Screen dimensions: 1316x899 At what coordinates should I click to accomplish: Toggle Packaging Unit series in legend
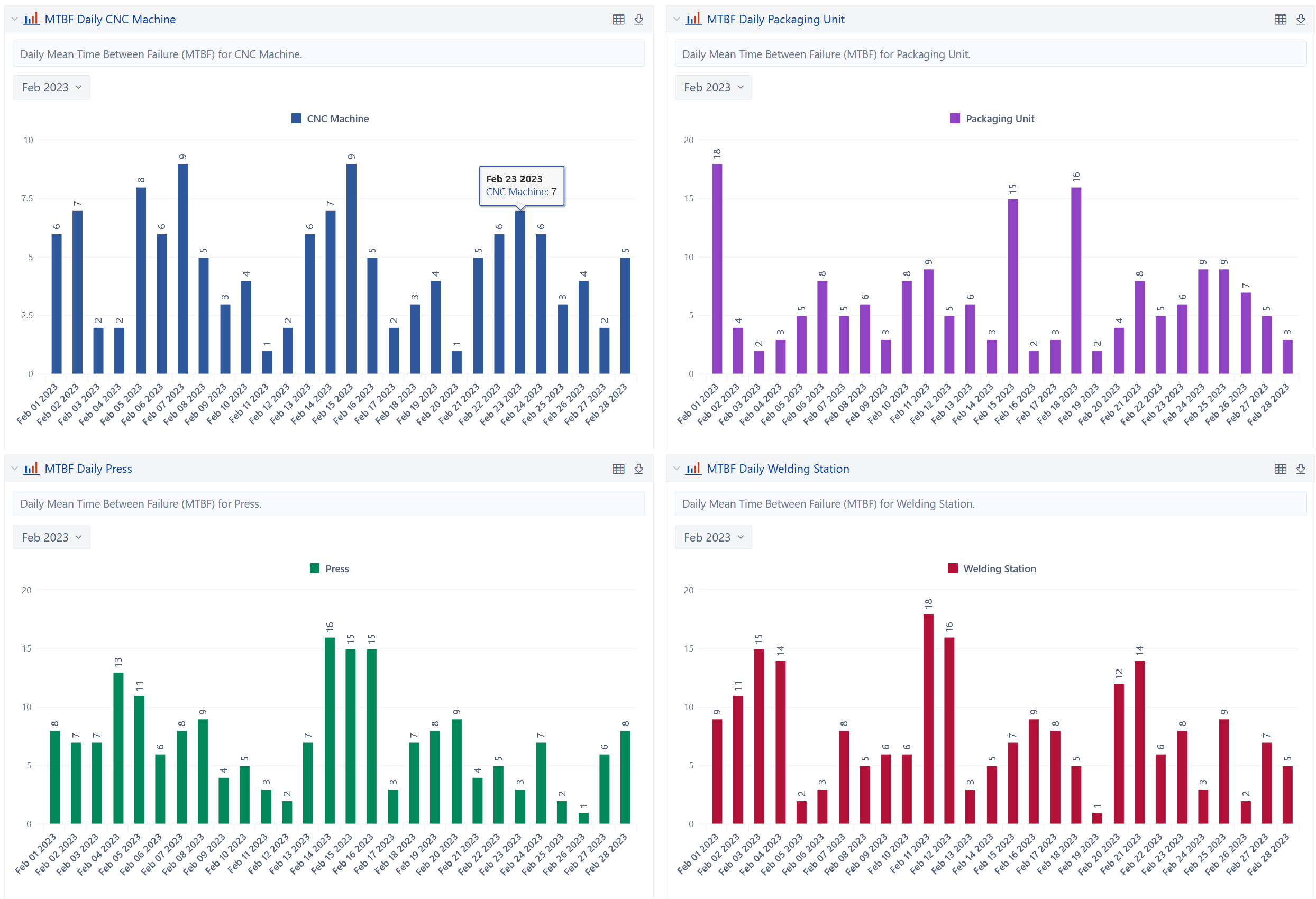point(992,118)
